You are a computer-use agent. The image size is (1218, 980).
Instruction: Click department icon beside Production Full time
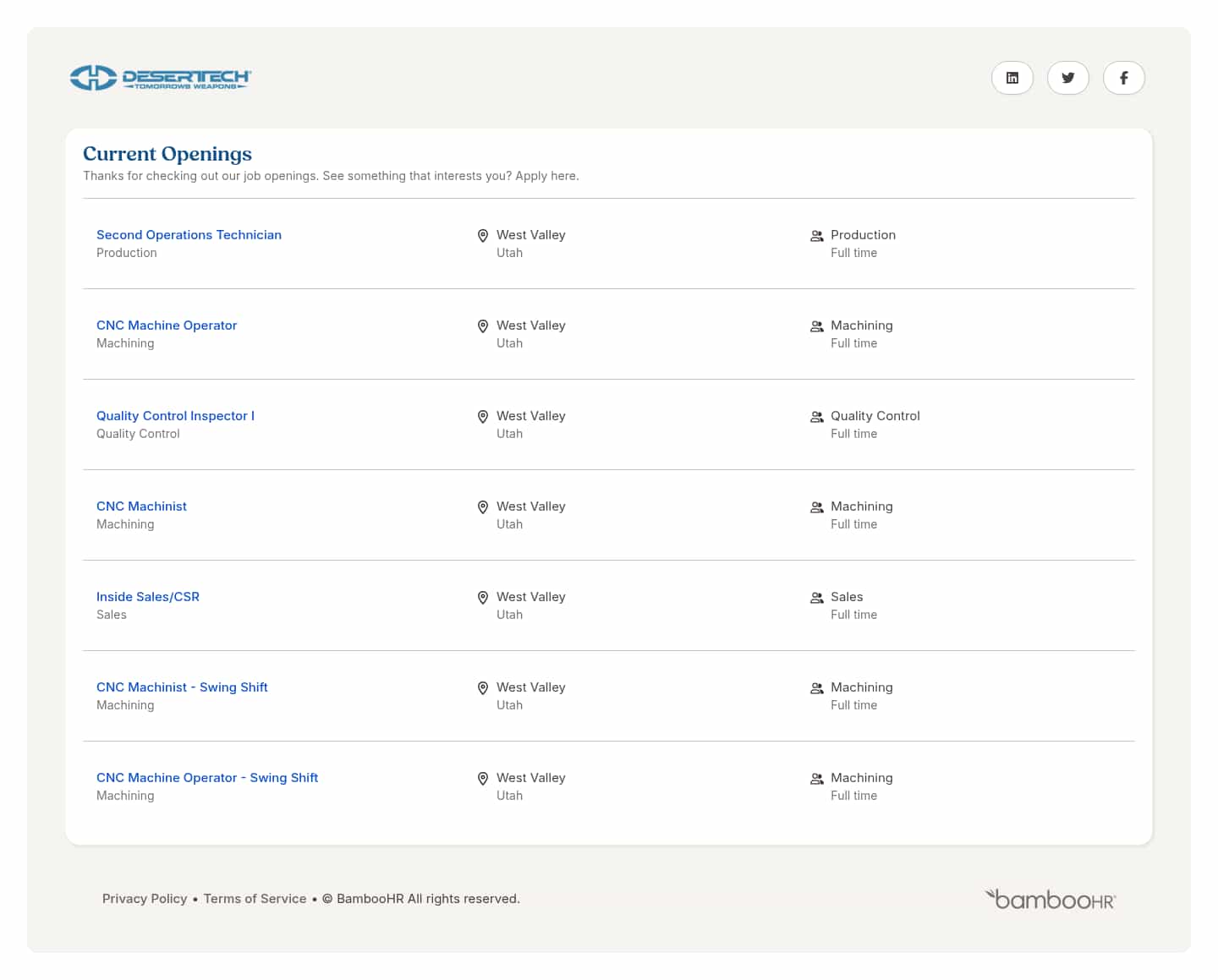pyautogui.click(x=817, y=236)
